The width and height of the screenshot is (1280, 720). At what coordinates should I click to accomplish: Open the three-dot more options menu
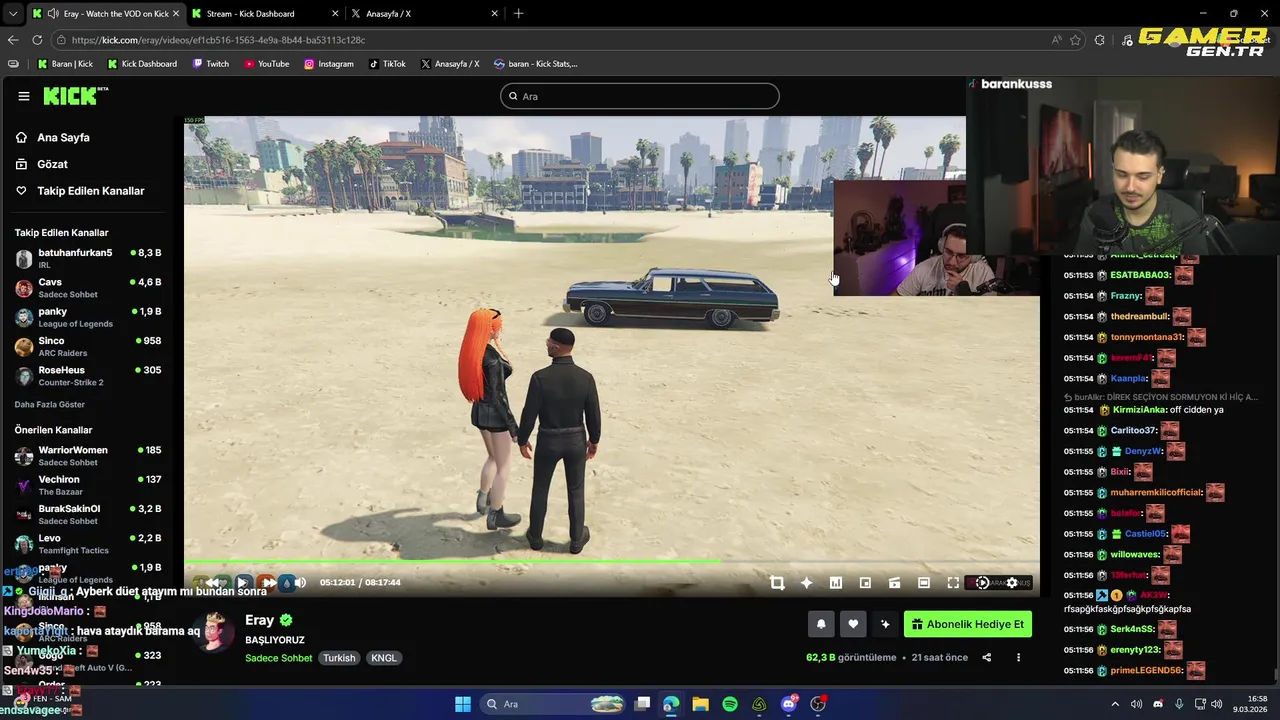pyautogui.click(x=1018, y=657)
